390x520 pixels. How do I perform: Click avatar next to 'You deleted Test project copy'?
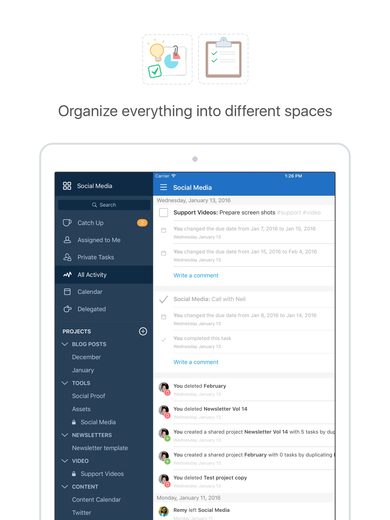(x=164, y=480)
